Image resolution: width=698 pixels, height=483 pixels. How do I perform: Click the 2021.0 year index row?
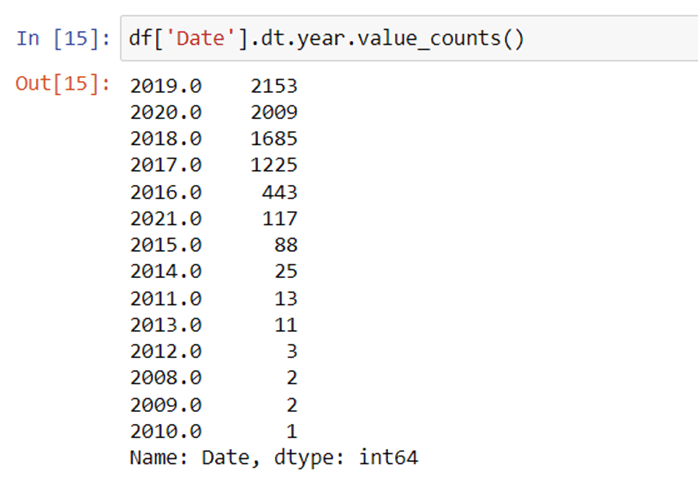[x=166, y=219]
